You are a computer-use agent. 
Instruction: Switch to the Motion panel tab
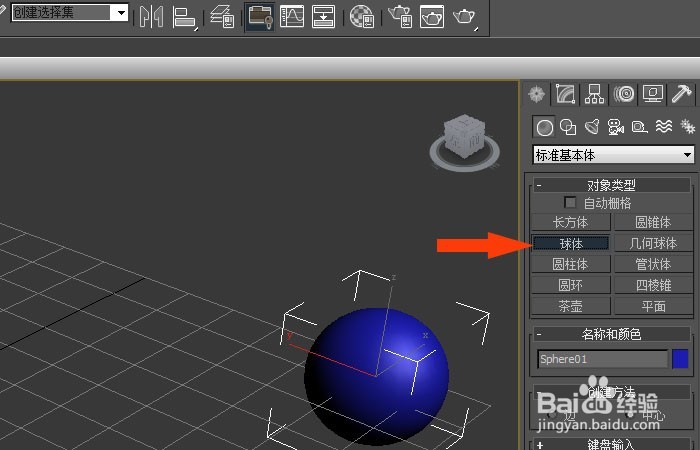[624, 94]
